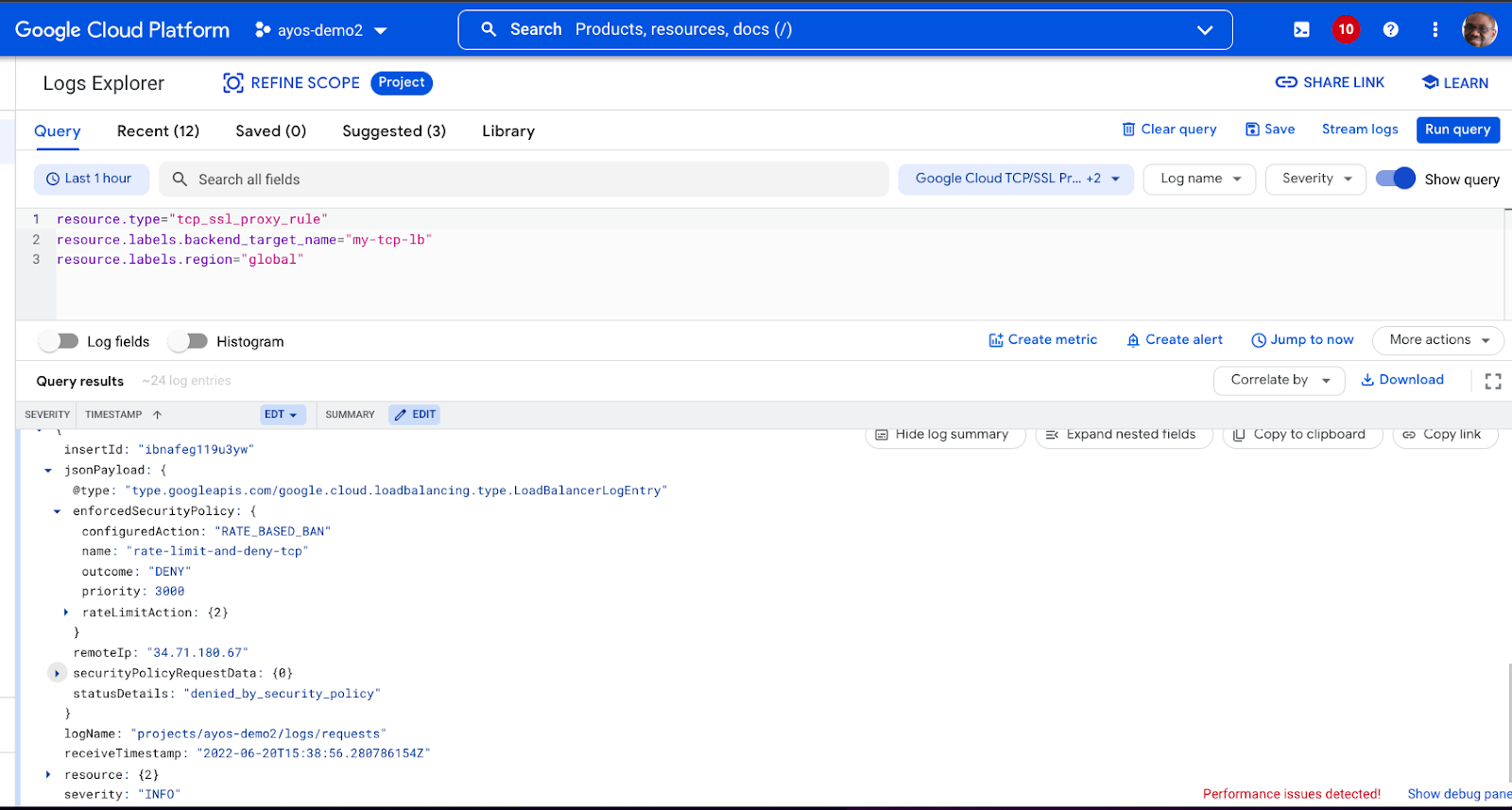Enter fullscreen for query results

tap(1493, 381)
